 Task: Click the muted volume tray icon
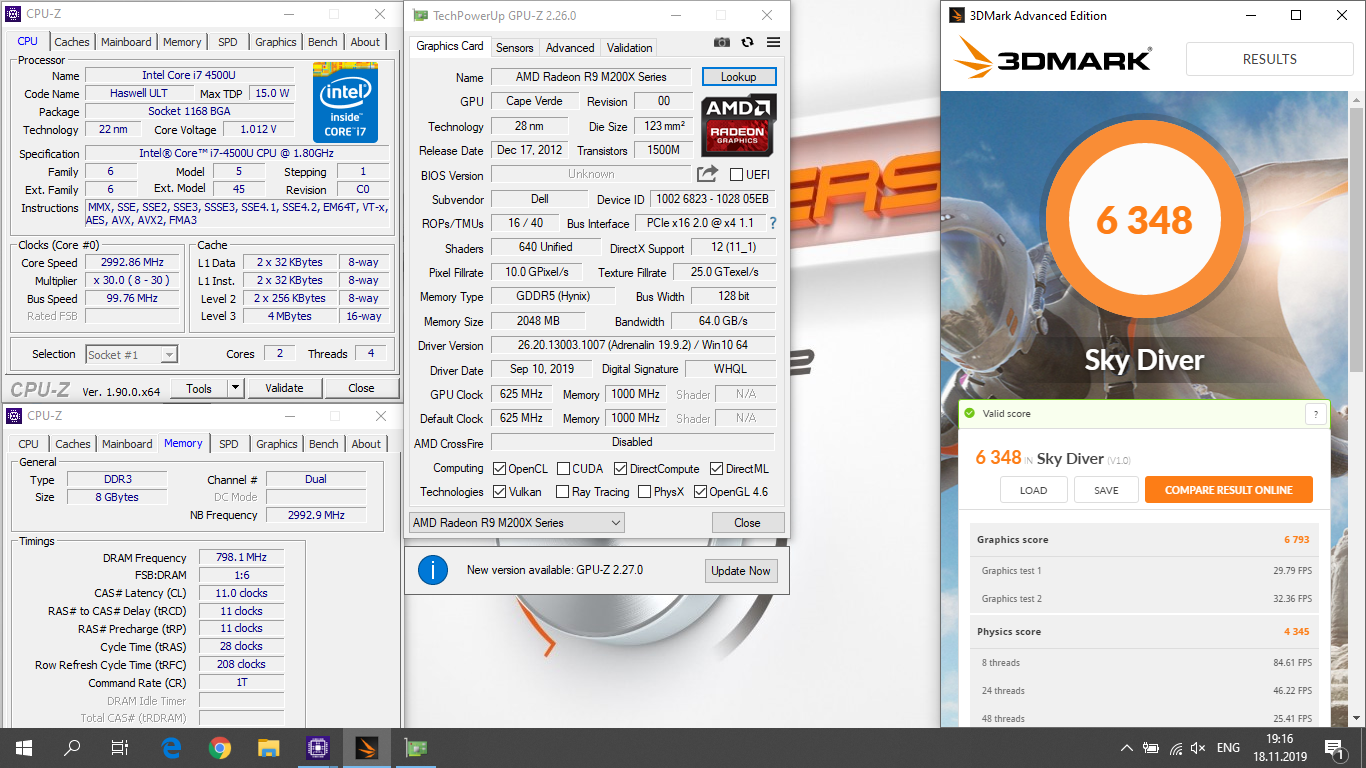click(1198, 747)
